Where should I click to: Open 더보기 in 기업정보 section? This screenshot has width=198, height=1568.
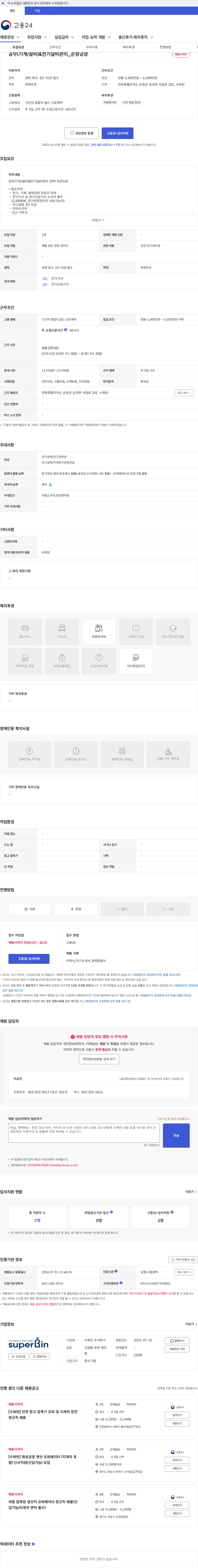tap(191, 1324)
